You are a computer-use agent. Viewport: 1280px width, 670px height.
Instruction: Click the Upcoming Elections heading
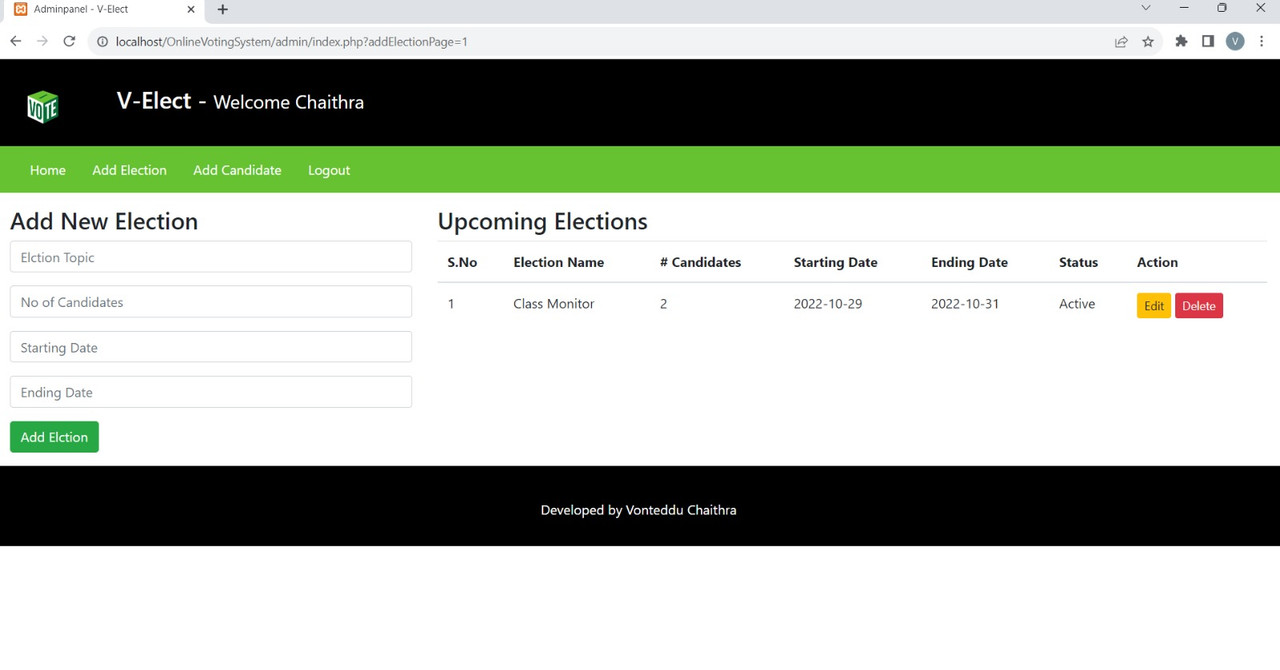[542, 221]
